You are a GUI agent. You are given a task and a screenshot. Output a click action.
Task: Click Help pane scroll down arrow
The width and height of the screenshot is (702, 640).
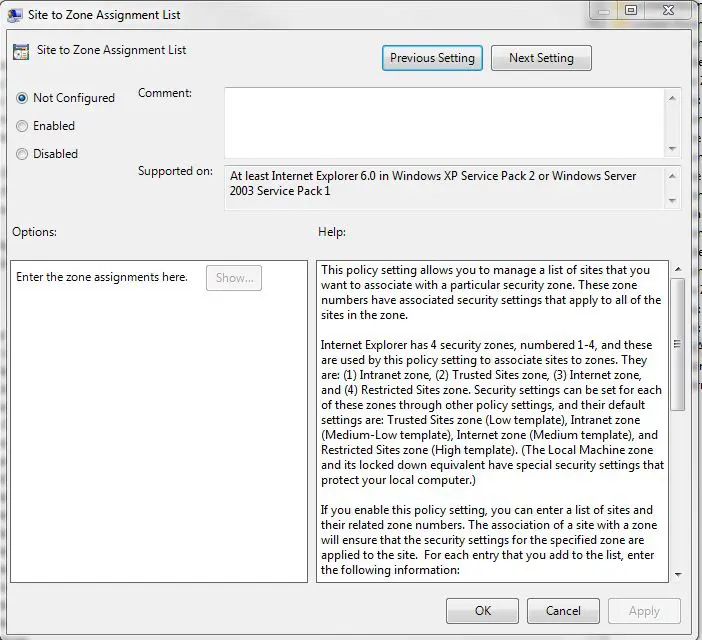click(678, 574)
